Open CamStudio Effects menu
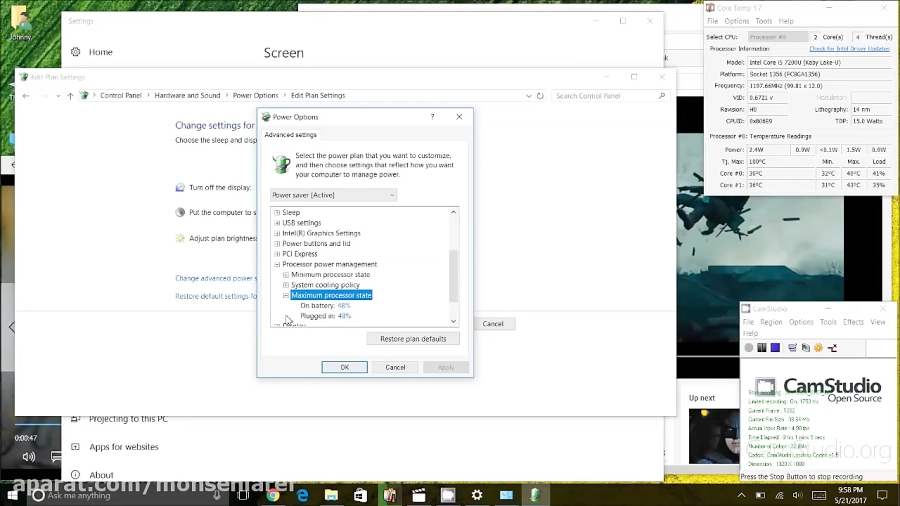This screenshot has width=900, height=506. [x=853, y=322]
